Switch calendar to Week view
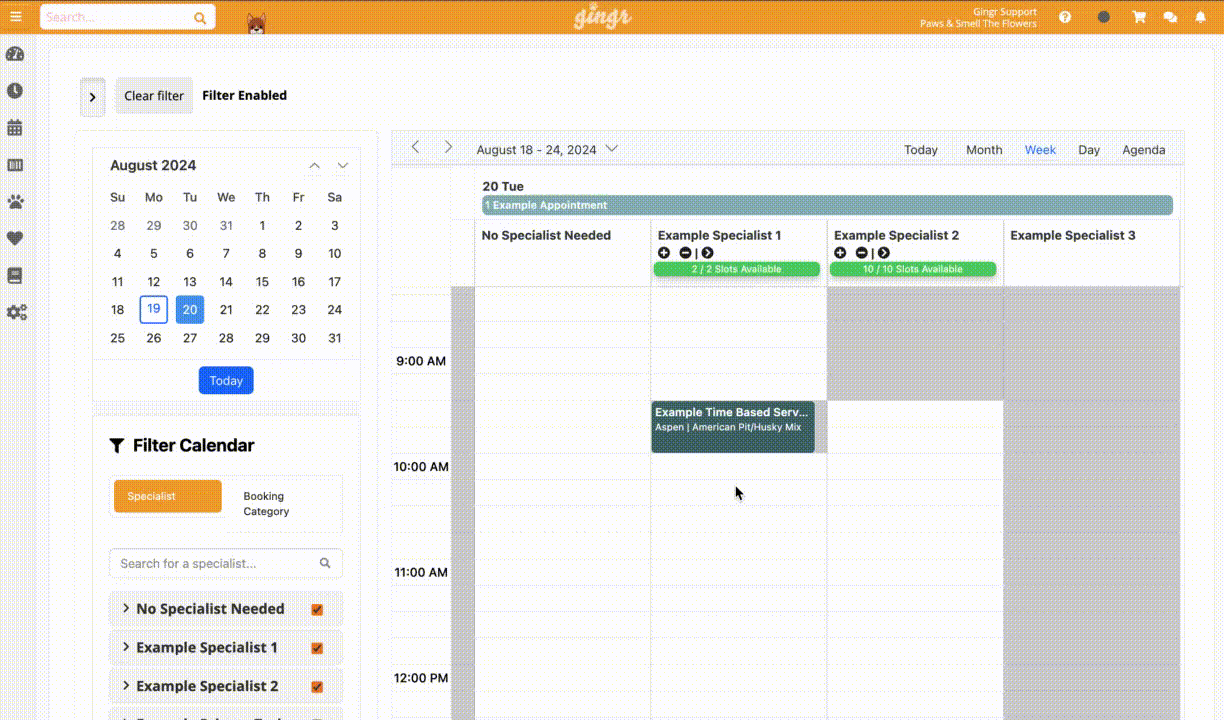The width and height of the screenshot is (1224, 720). coord(1040,150)
